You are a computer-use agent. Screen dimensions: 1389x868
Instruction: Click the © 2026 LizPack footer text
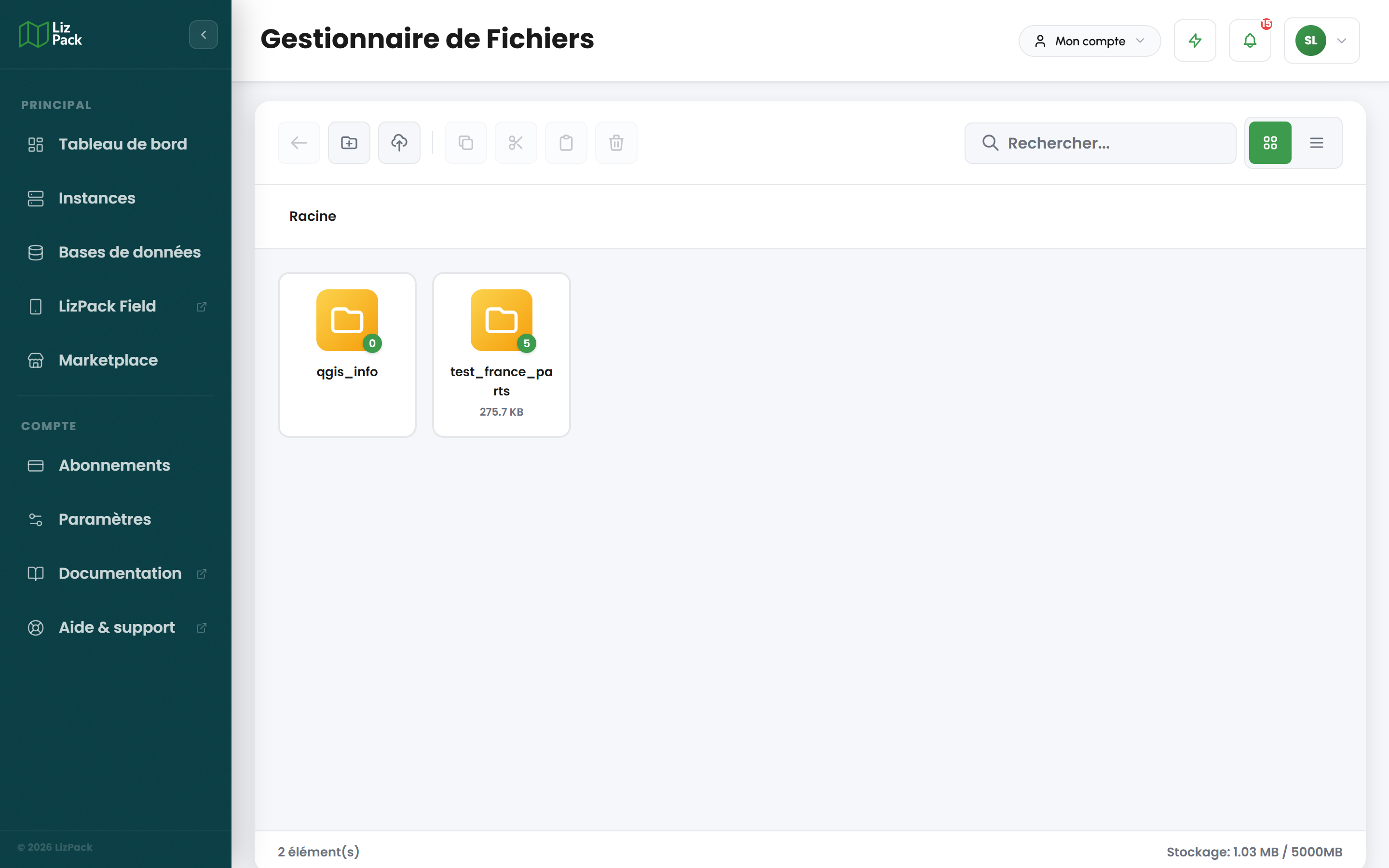pyautogui.click(x=54, y=847)
